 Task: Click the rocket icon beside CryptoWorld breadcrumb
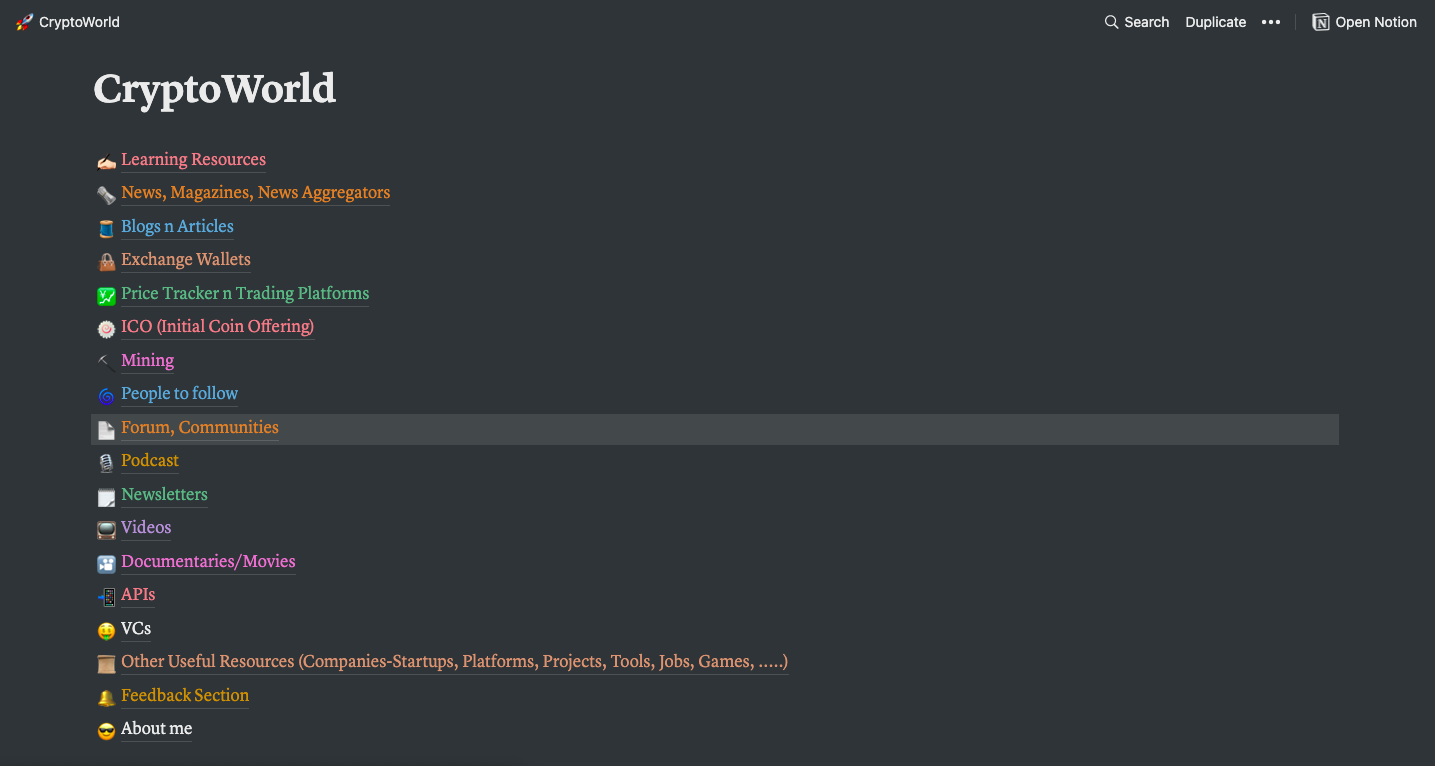25,22
